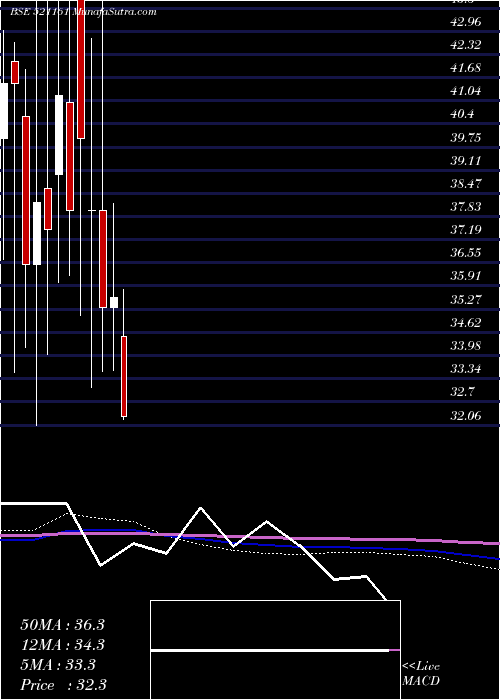This screenshot has height=700, width=500.
Task: Click the 39.11 price axis label
Action: (x=466, y=160)
